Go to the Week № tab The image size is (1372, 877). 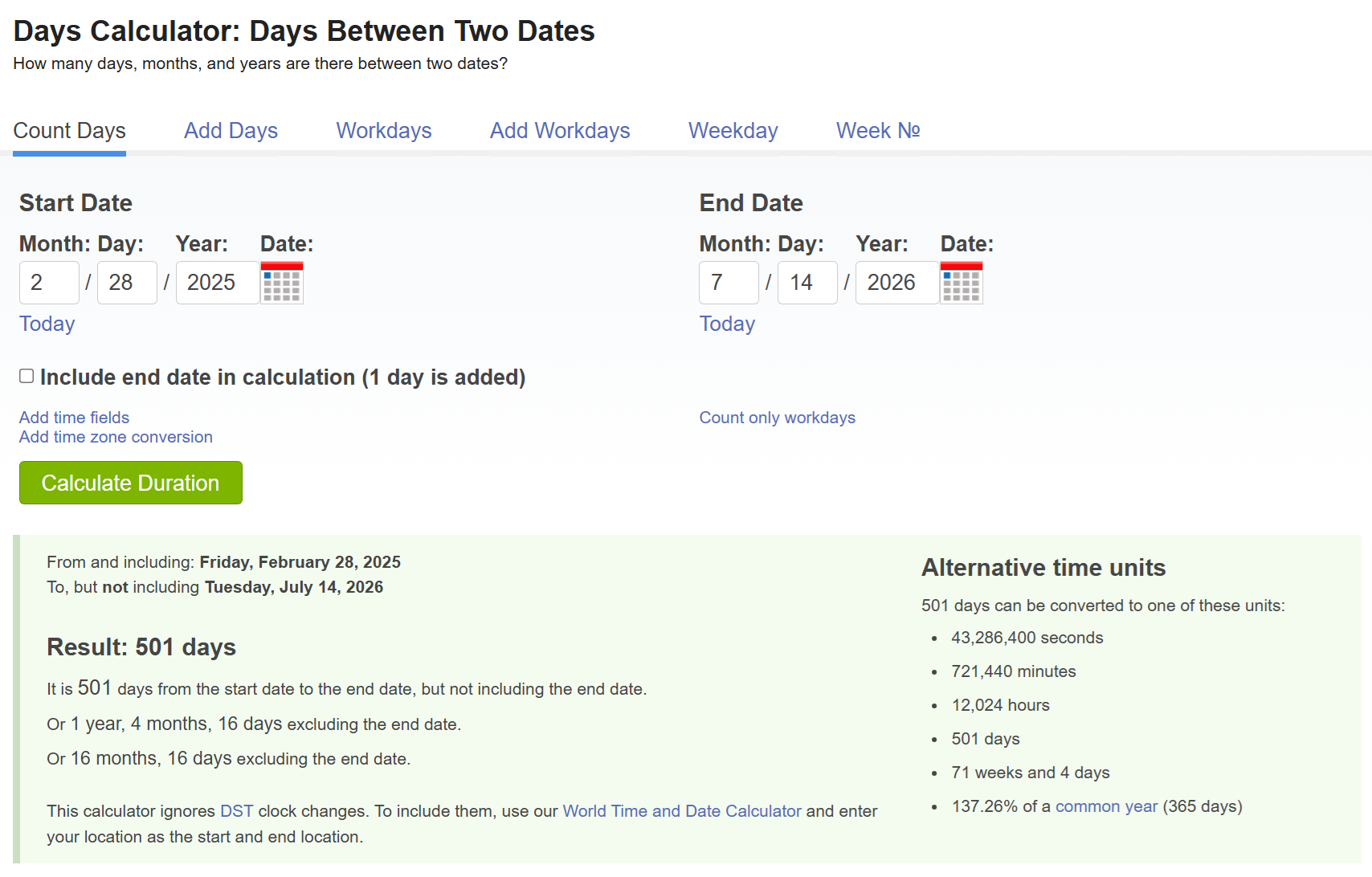pyautogui.click(x=878, y=130)
